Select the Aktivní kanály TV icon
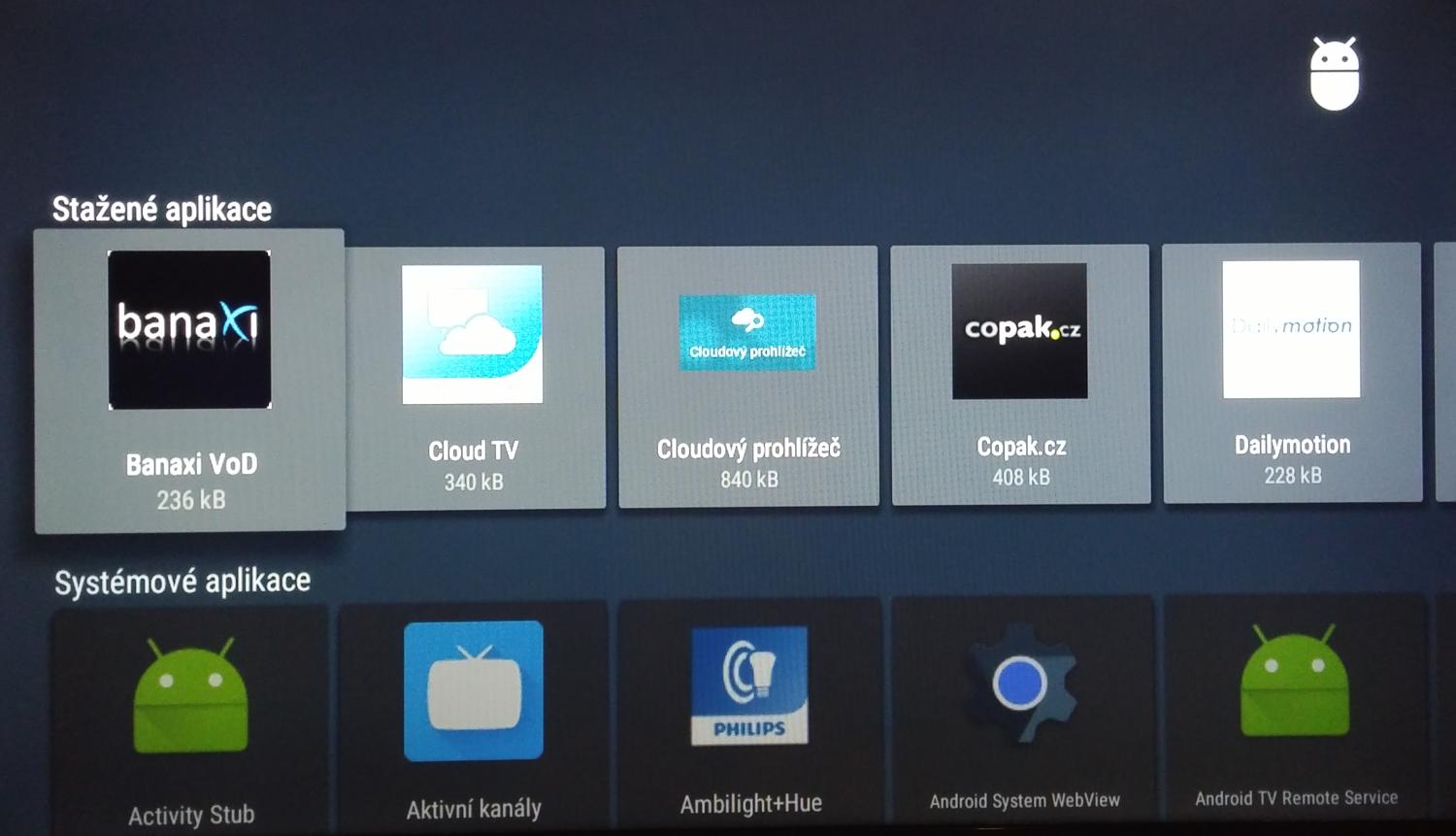 tap(473, 689)
